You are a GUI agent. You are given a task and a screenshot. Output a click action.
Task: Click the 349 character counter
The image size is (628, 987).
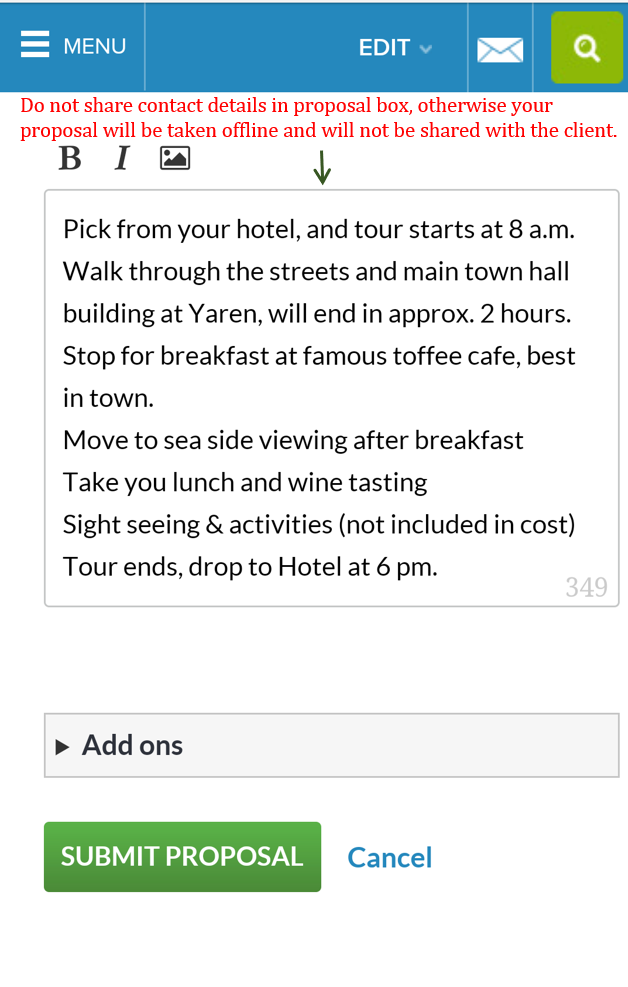[x=586, y=587]
